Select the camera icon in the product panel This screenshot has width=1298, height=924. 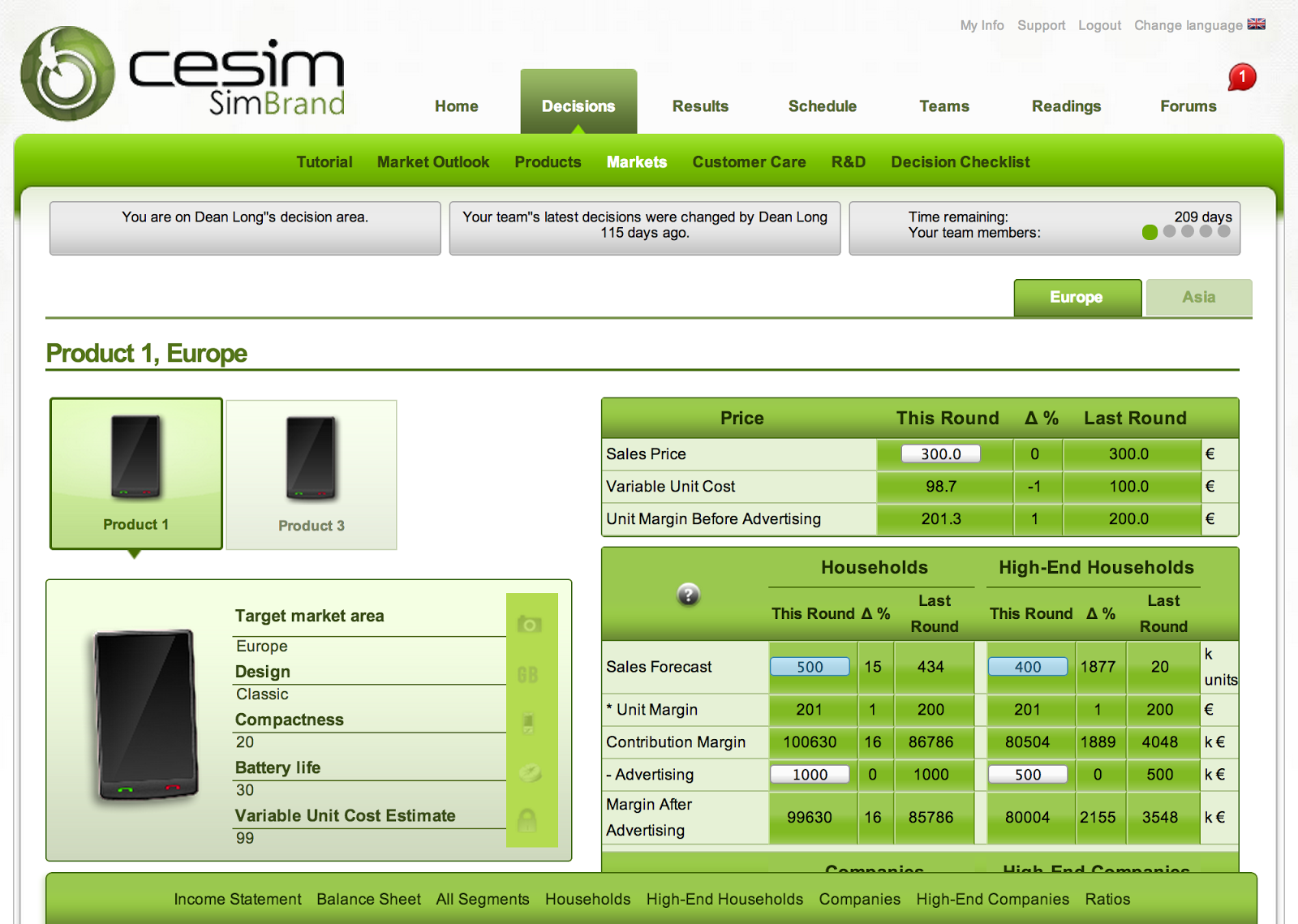[531, 625]
